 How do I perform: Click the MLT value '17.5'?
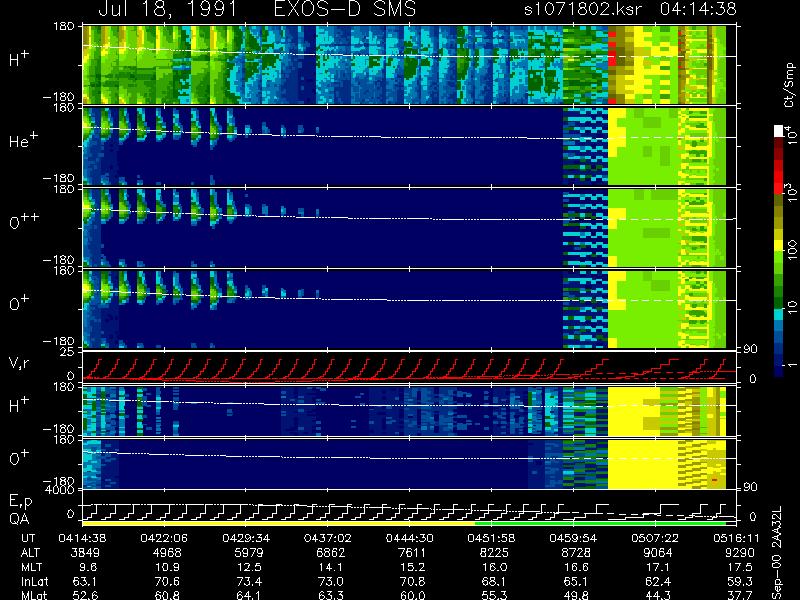pos(740,567)
